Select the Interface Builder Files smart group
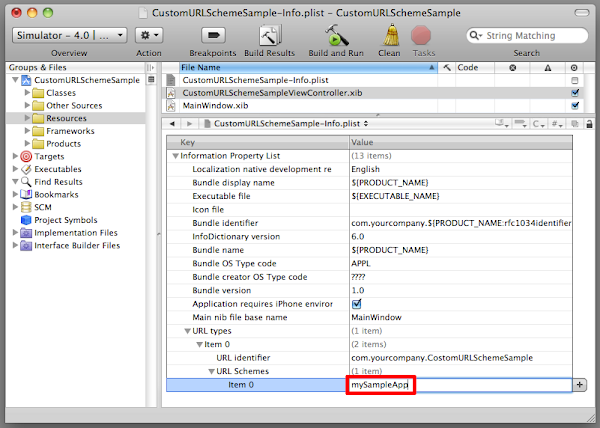 [x=77, y=246]
